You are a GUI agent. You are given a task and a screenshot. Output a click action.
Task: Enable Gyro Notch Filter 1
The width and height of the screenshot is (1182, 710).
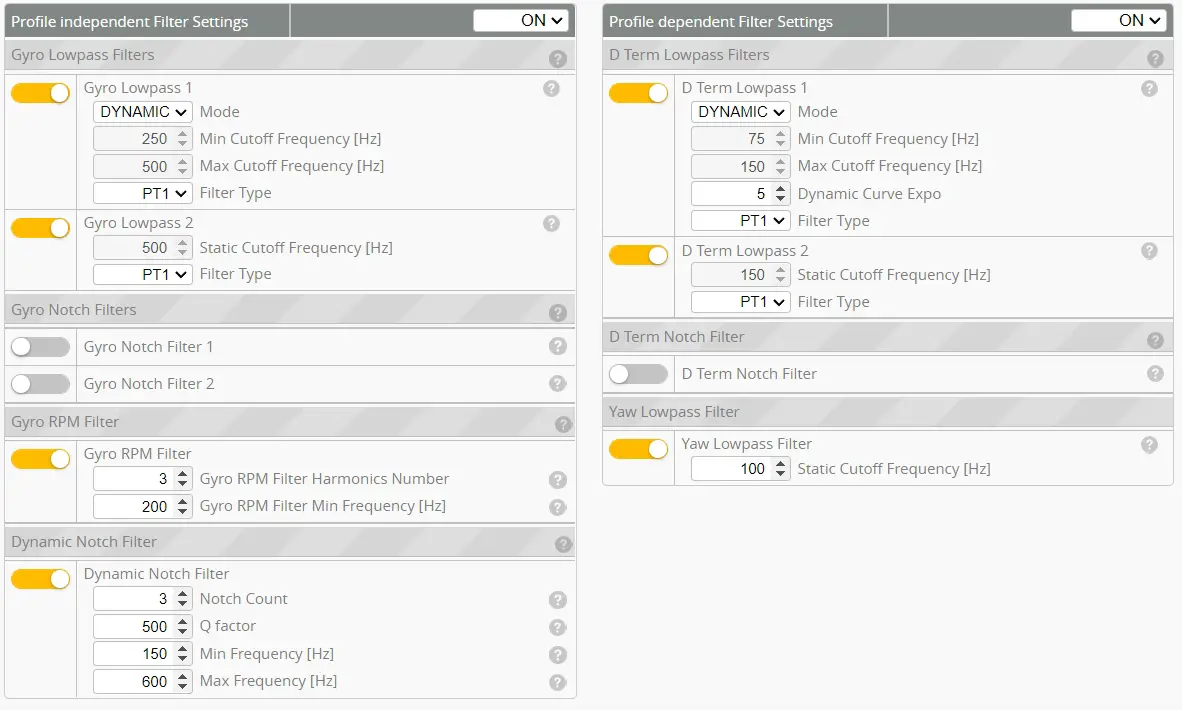pyautogui.click(x=41, y=347)
